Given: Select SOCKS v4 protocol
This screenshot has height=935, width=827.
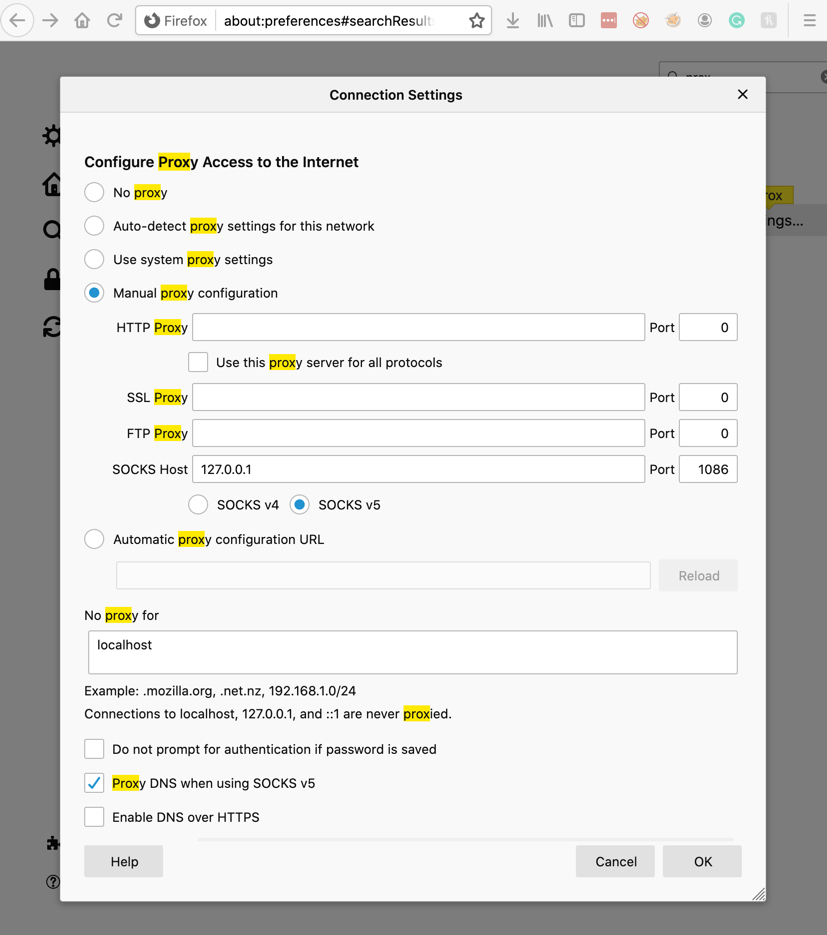Looking at the screenshot, I should tap(198, 505).
